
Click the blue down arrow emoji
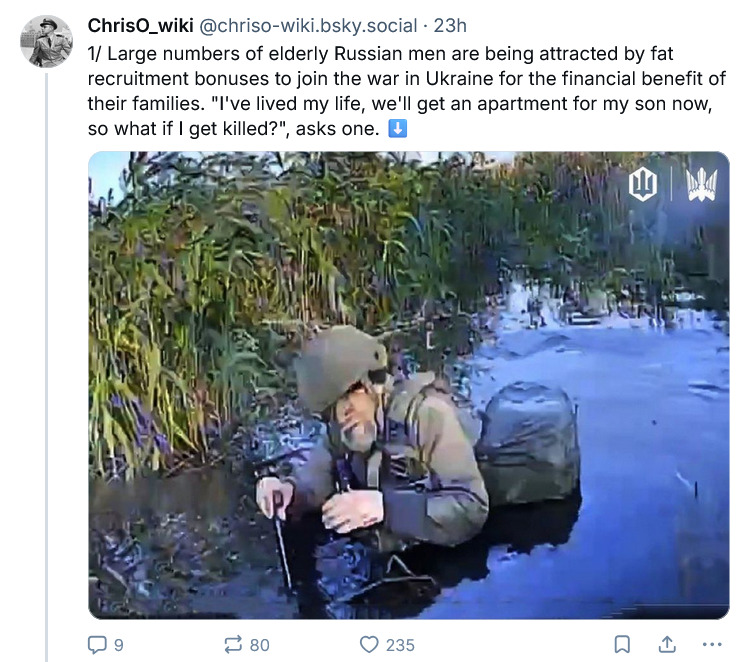397,129
